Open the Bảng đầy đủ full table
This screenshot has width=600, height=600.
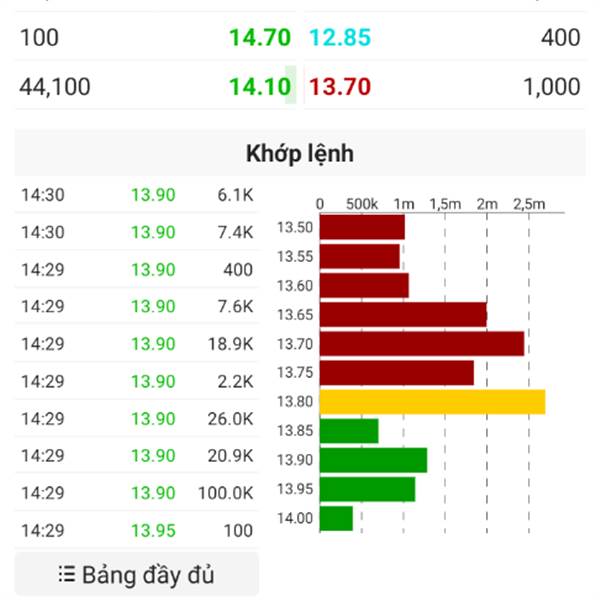[x=137, y=575]
